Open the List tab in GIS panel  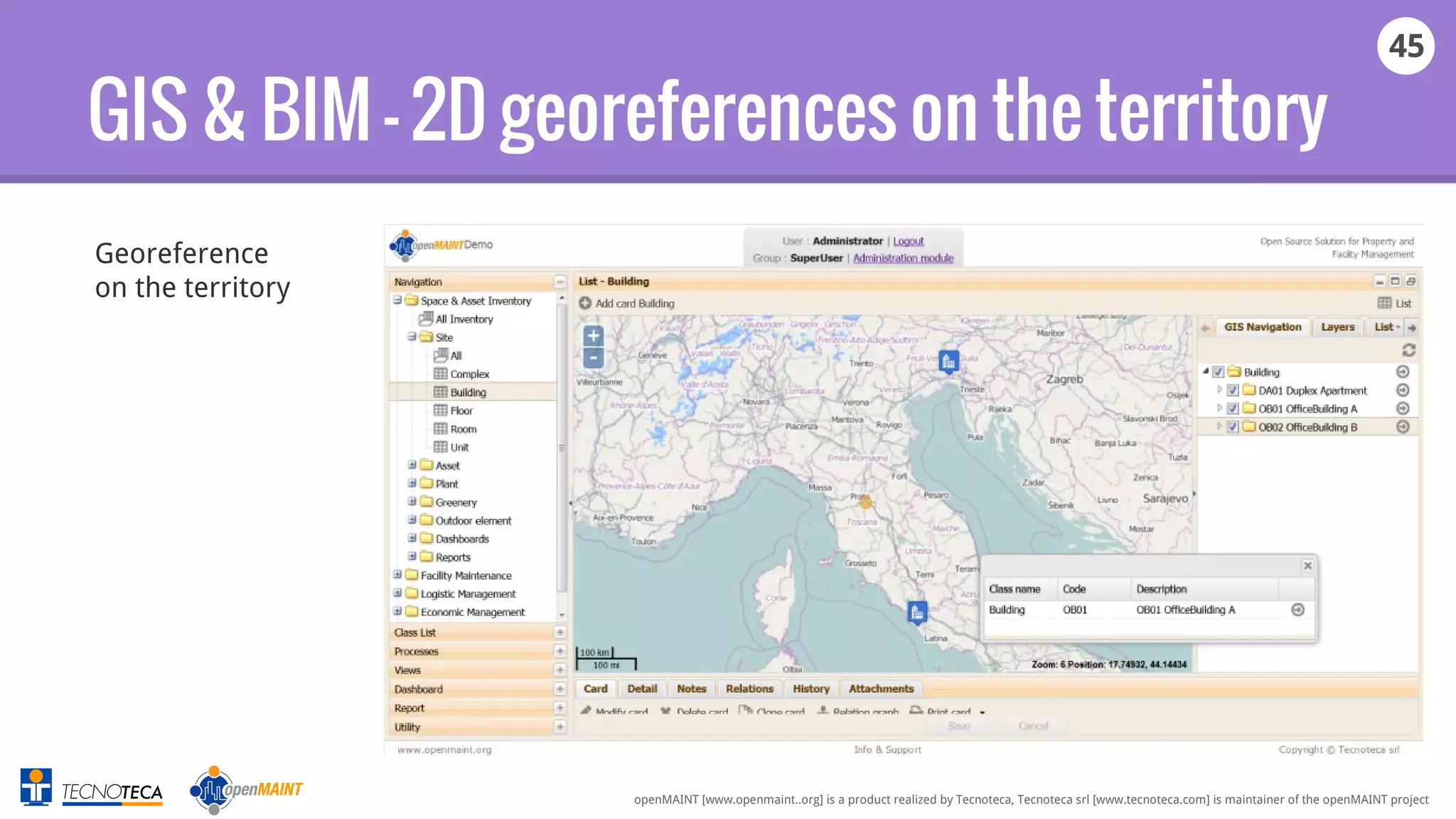tap(1386, 327)
